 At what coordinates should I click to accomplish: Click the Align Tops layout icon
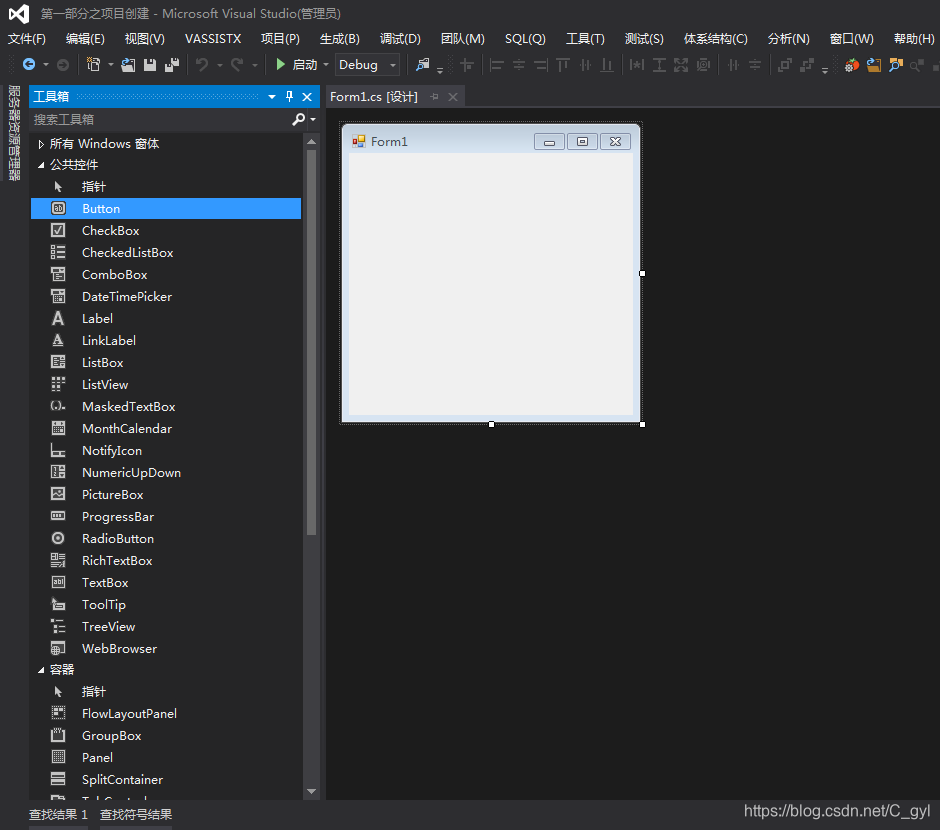pos(563,65)
